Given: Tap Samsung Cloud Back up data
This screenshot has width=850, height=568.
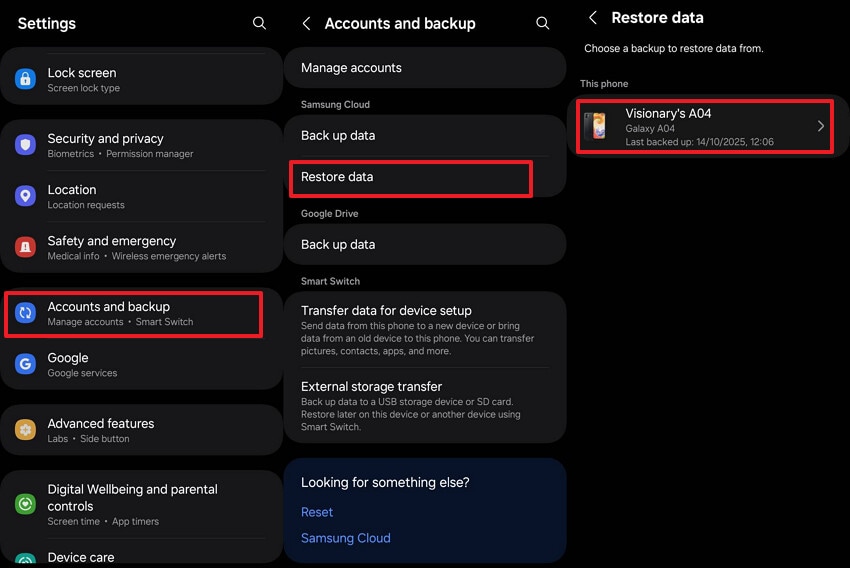Looking at the screenshot, I should [425, 135].
